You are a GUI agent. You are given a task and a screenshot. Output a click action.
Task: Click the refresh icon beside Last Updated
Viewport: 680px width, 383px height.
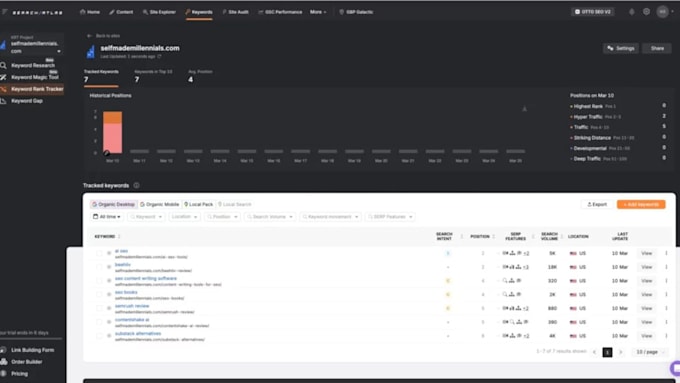coord(159,56)
